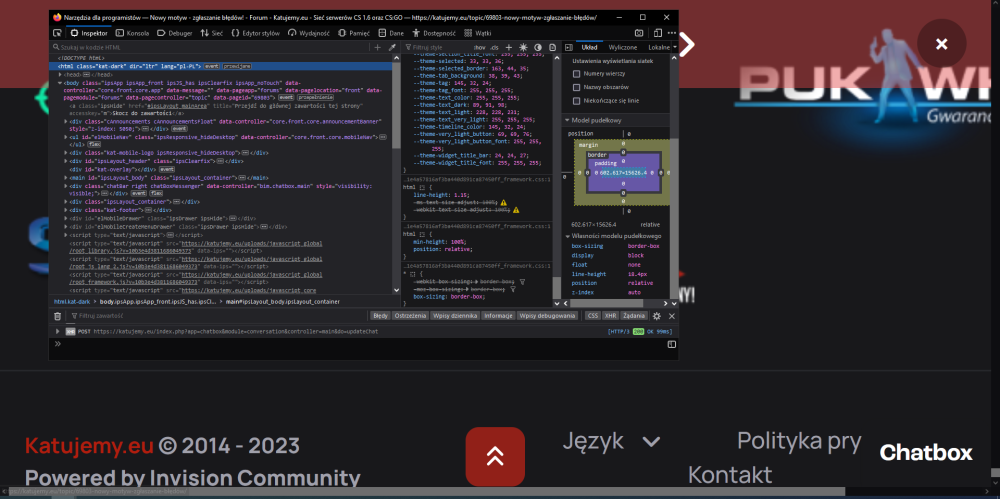Screen dimensions: 1000x499
Task: Open the Wydajność tab
Action: click(309, 33)
